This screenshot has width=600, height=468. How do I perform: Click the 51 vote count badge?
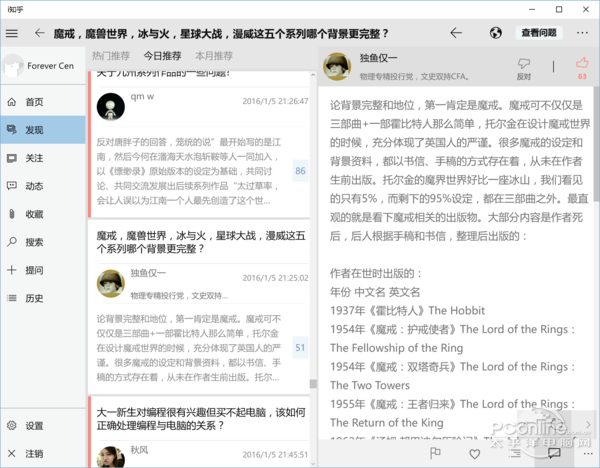click(300, 347)
